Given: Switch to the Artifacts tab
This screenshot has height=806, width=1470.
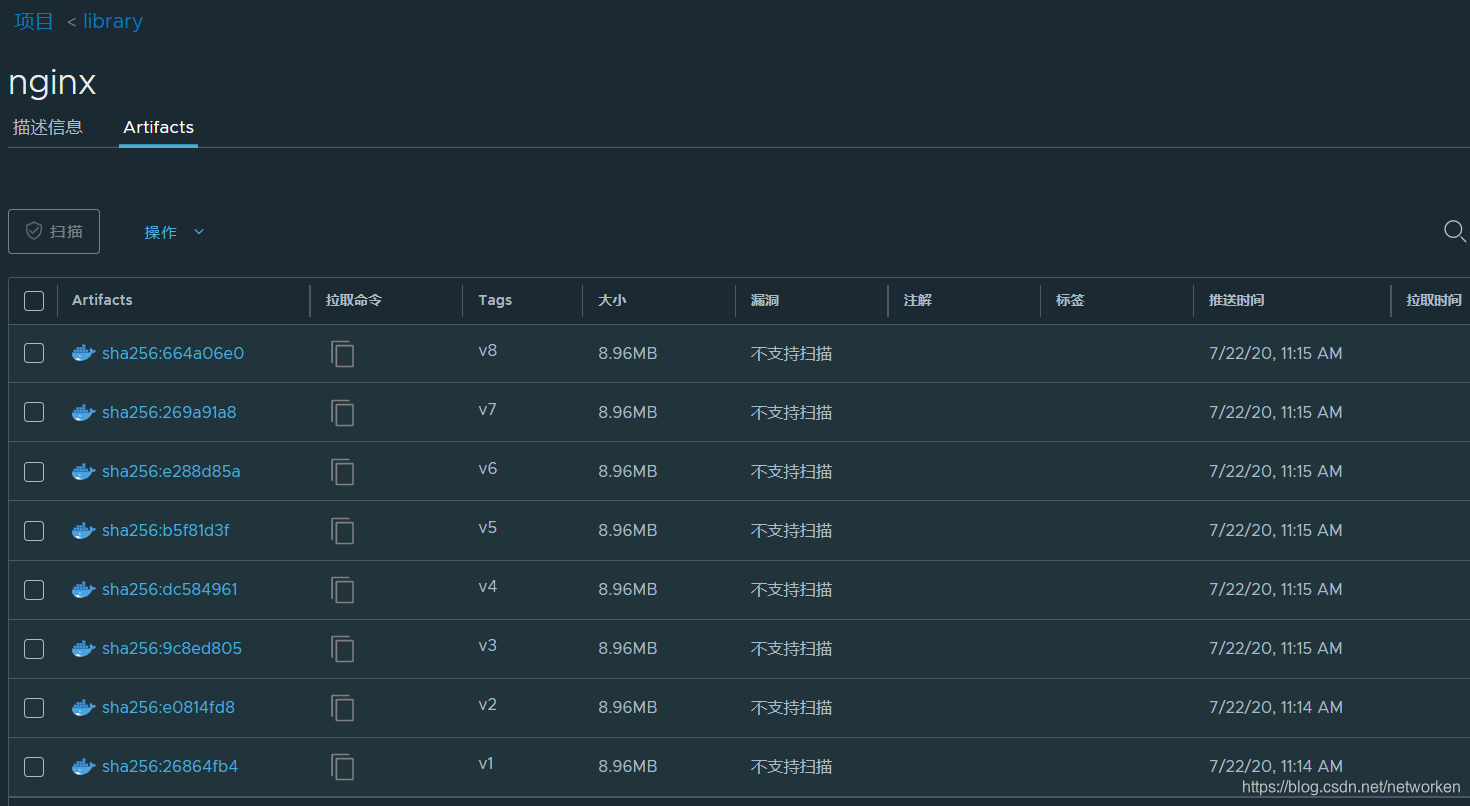Looking at the screenshot, I should (158, 127).
